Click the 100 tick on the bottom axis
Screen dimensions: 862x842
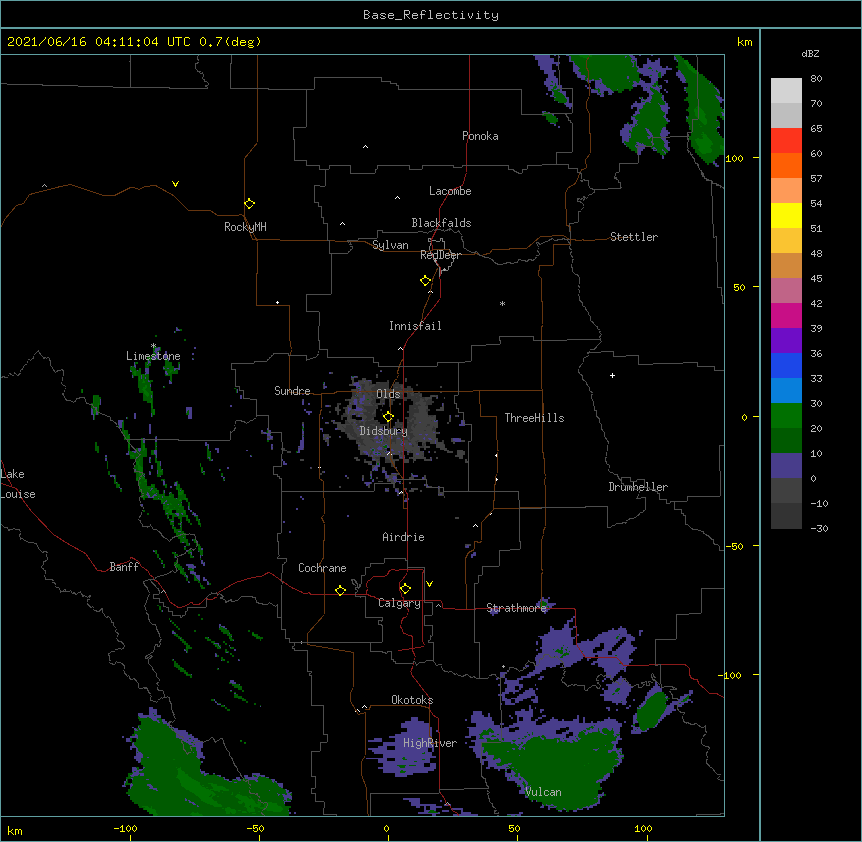point(643,828)
